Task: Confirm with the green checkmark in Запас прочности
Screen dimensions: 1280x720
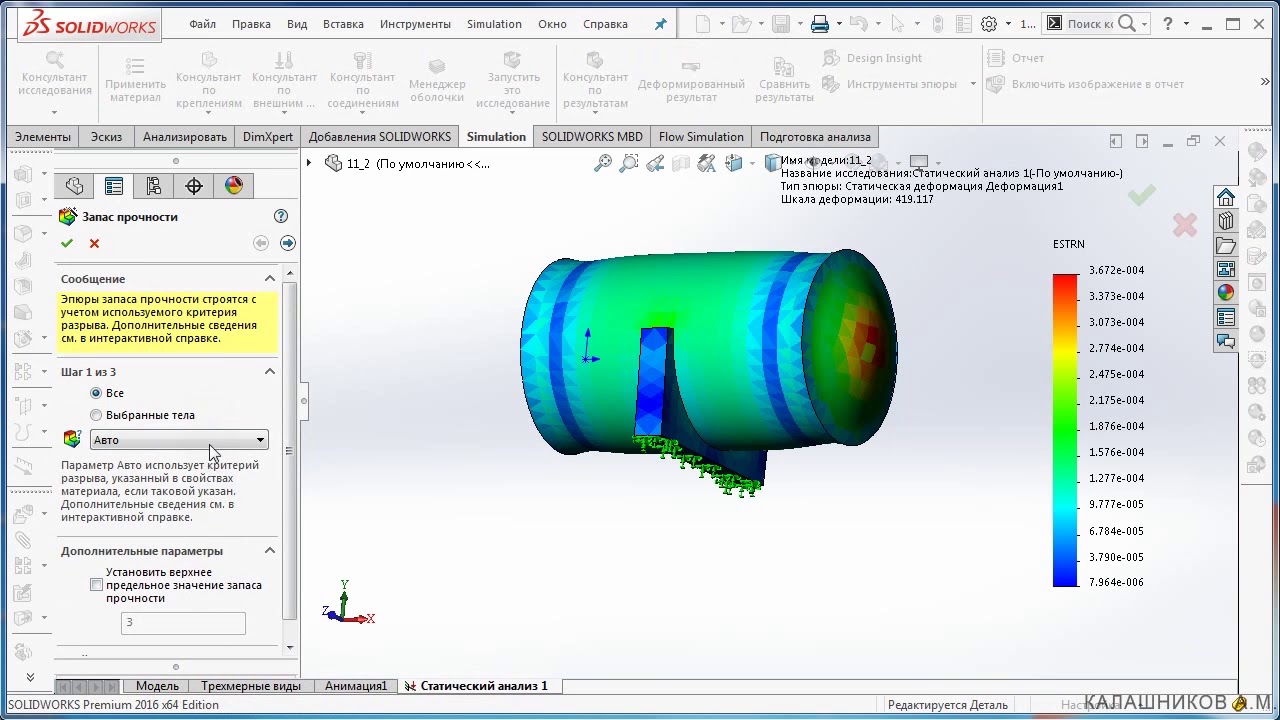Action: pyautogui.click(x=67, y=243)
